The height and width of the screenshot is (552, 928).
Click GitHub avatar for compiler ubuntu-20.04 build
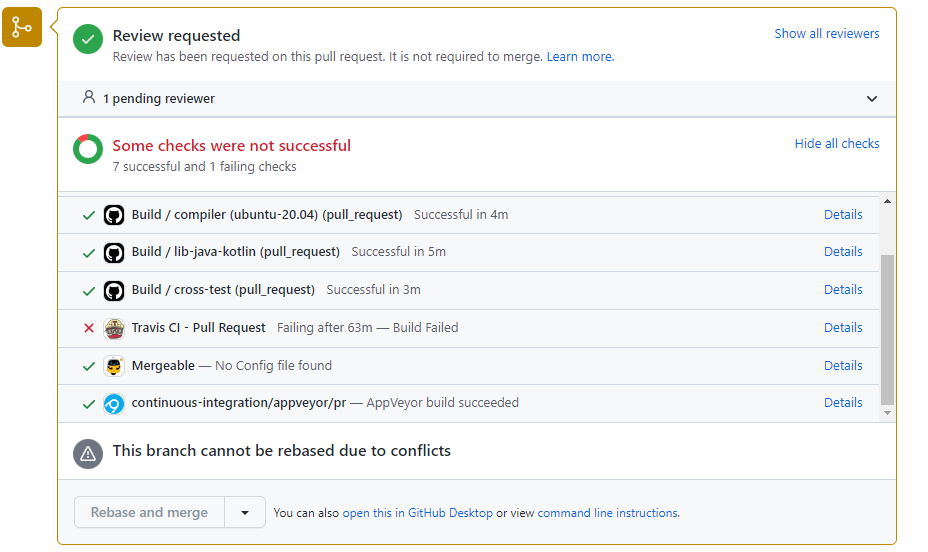pos(114,215)
